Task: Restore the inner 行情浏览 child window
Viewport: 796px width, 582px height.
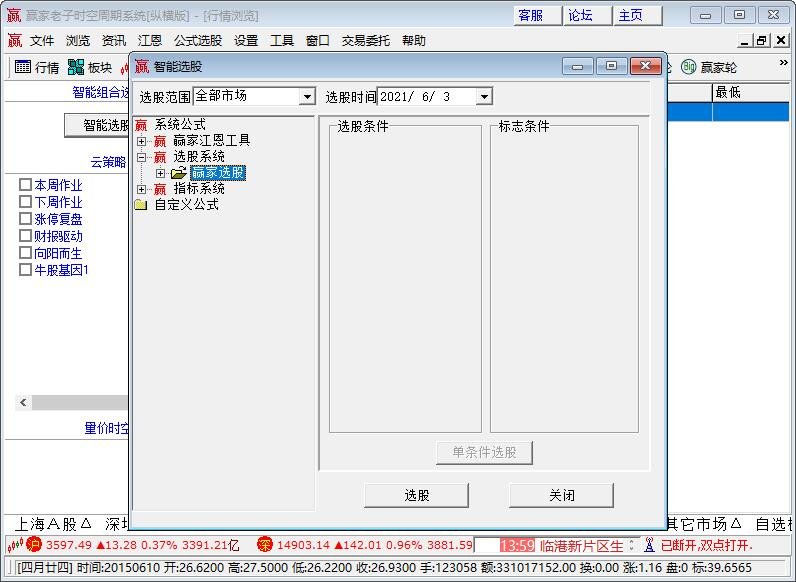Action: tap(761, 41)
